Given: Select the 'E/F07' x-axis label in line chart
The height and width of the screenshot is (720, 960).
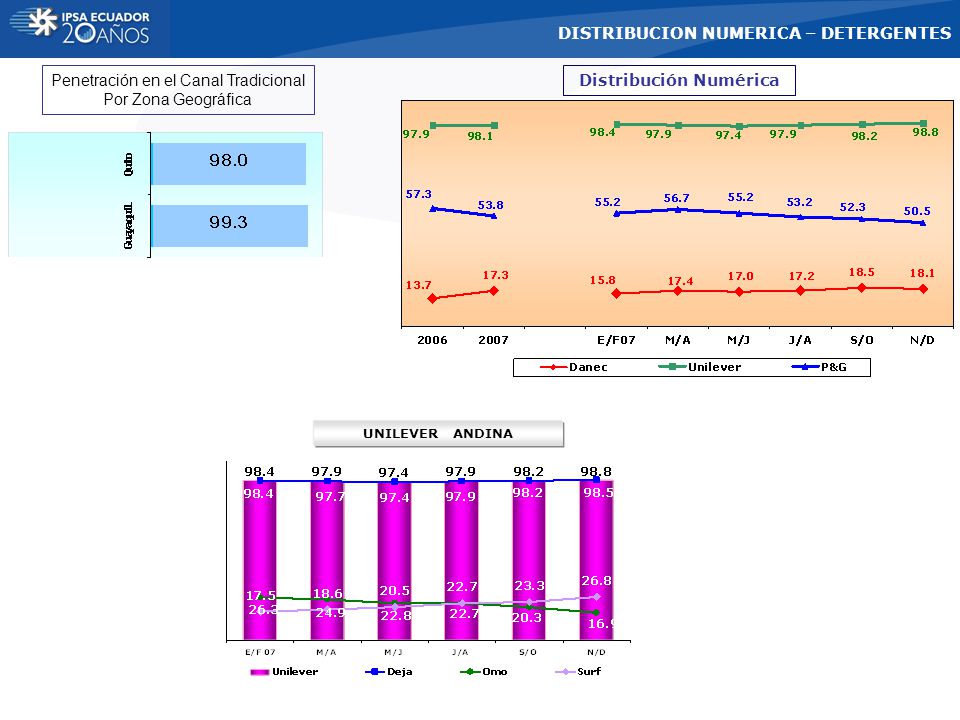Looking at the screenshot, I should (x=616, y=340).
